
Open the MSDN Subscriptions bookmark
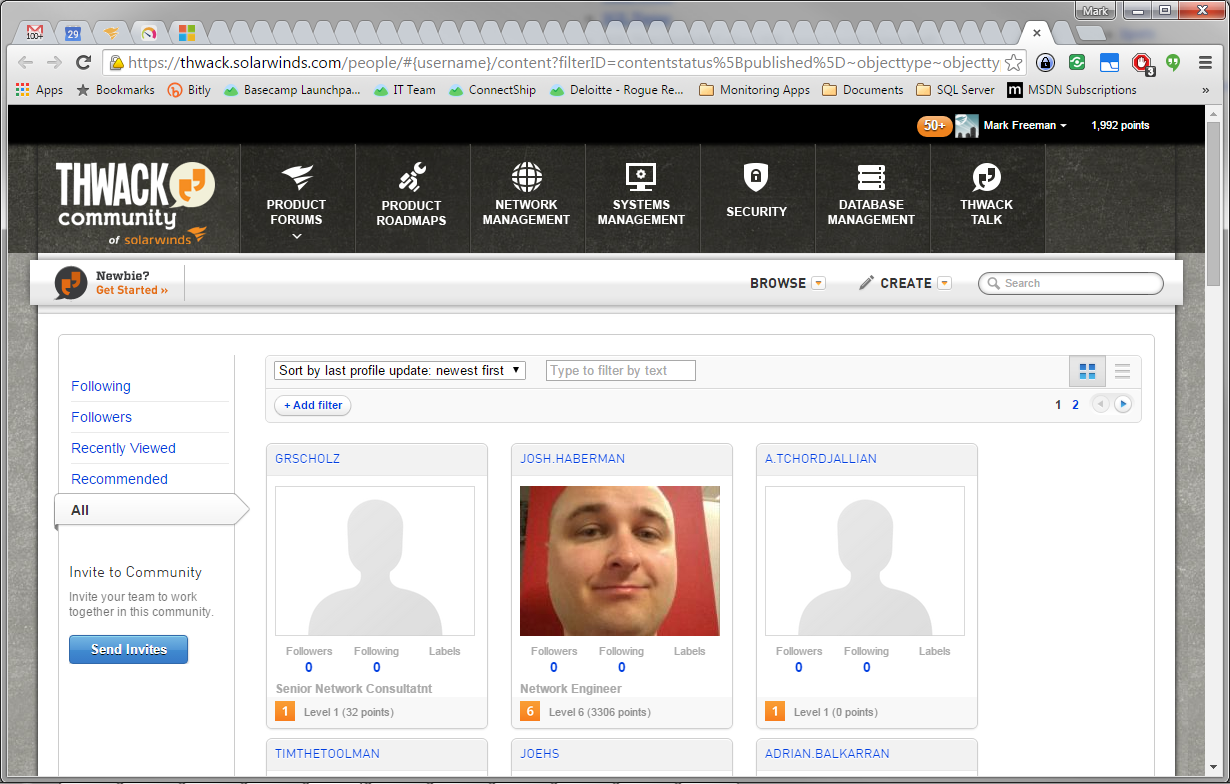coord(1072,90)
